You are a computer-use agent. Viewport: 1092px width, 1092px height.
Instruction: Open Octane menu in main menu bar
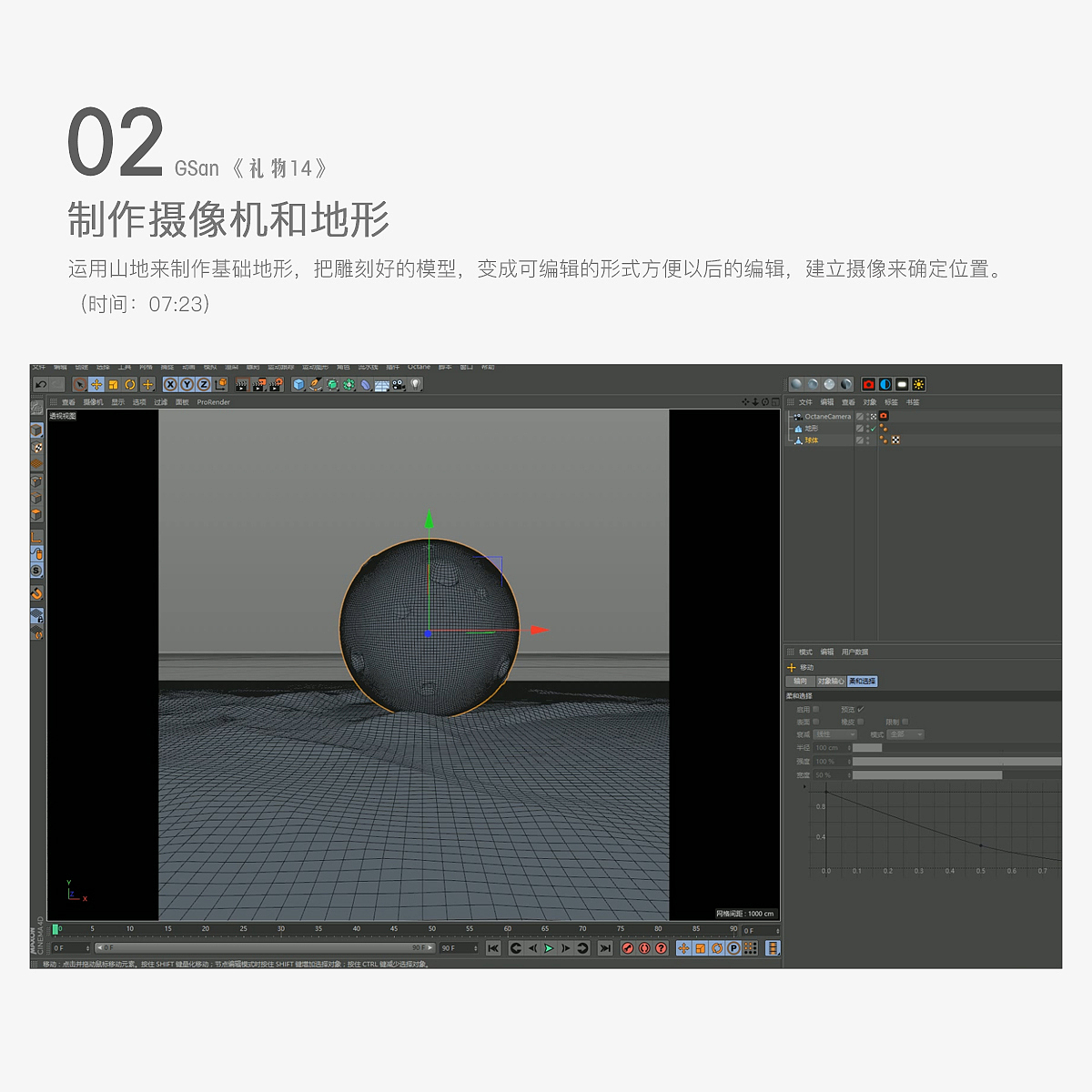point(419,368)
